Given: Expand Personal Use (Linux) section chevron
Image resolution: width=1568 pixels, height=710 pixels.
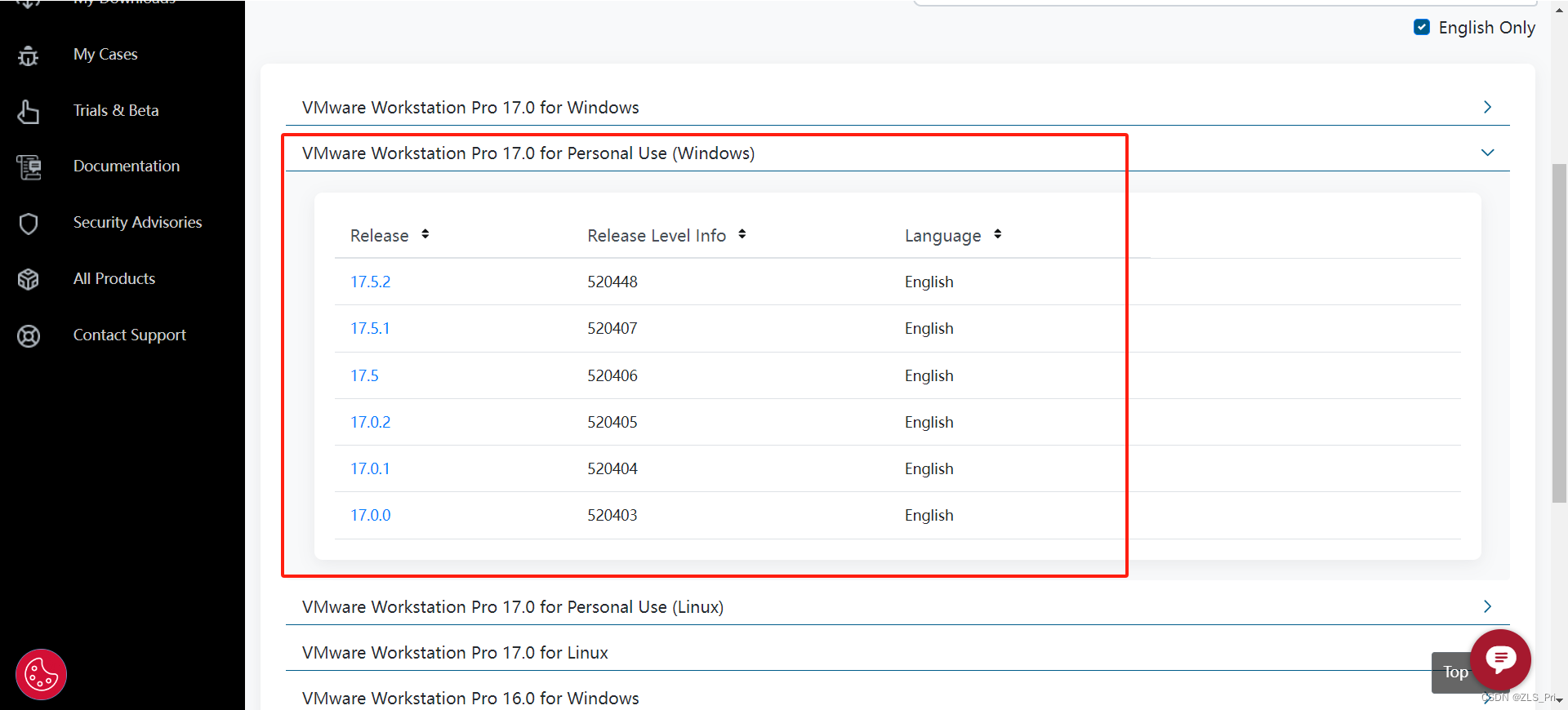Looking at the screenshot, I should tap(1487, 606).
